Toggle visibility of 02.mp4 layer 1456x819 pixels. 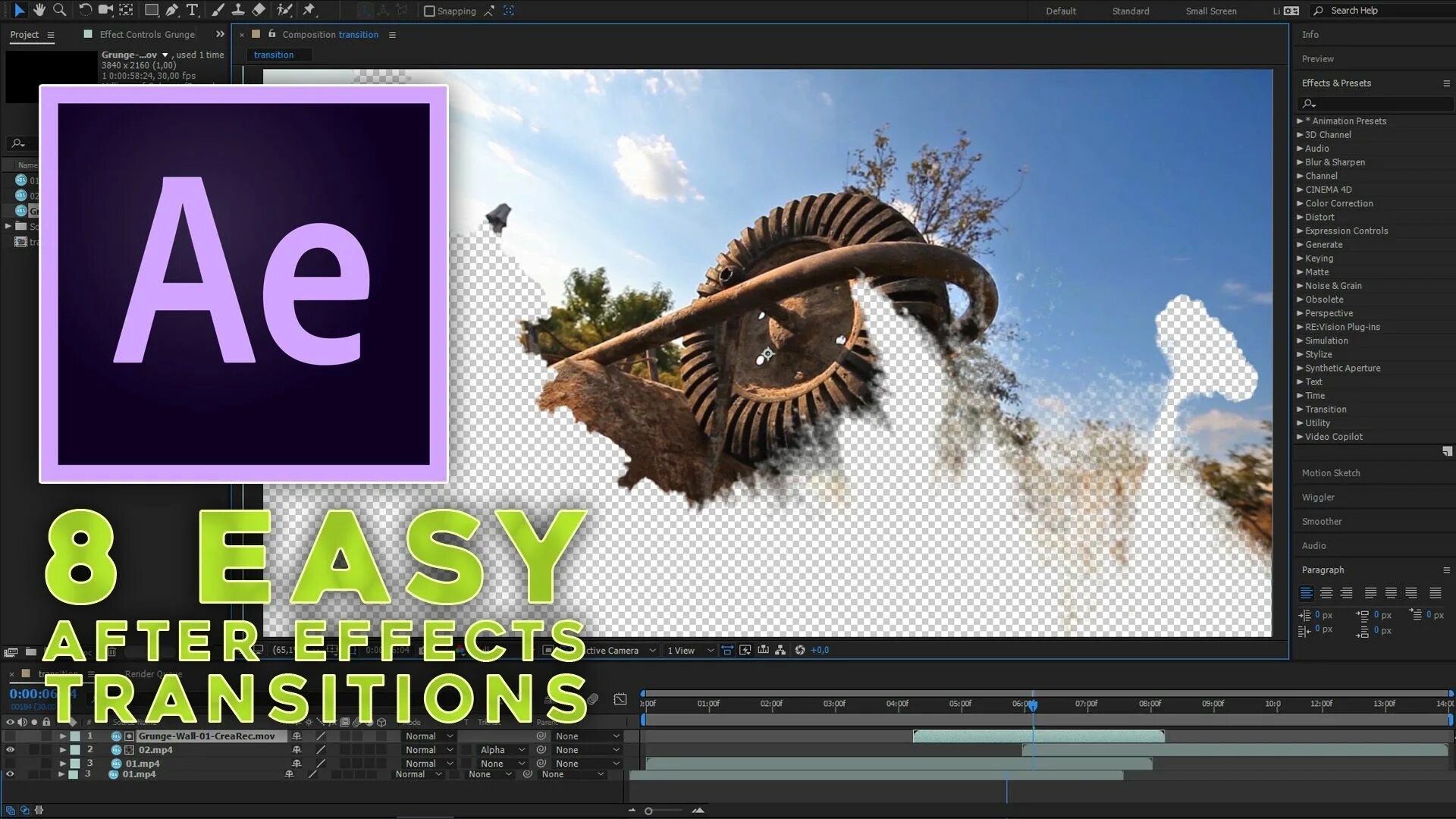point(11,750)
